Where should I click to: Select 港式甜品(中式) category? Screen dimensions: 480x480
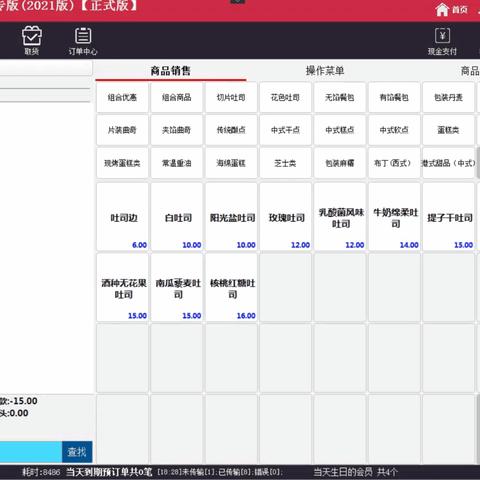click(448, 163)
